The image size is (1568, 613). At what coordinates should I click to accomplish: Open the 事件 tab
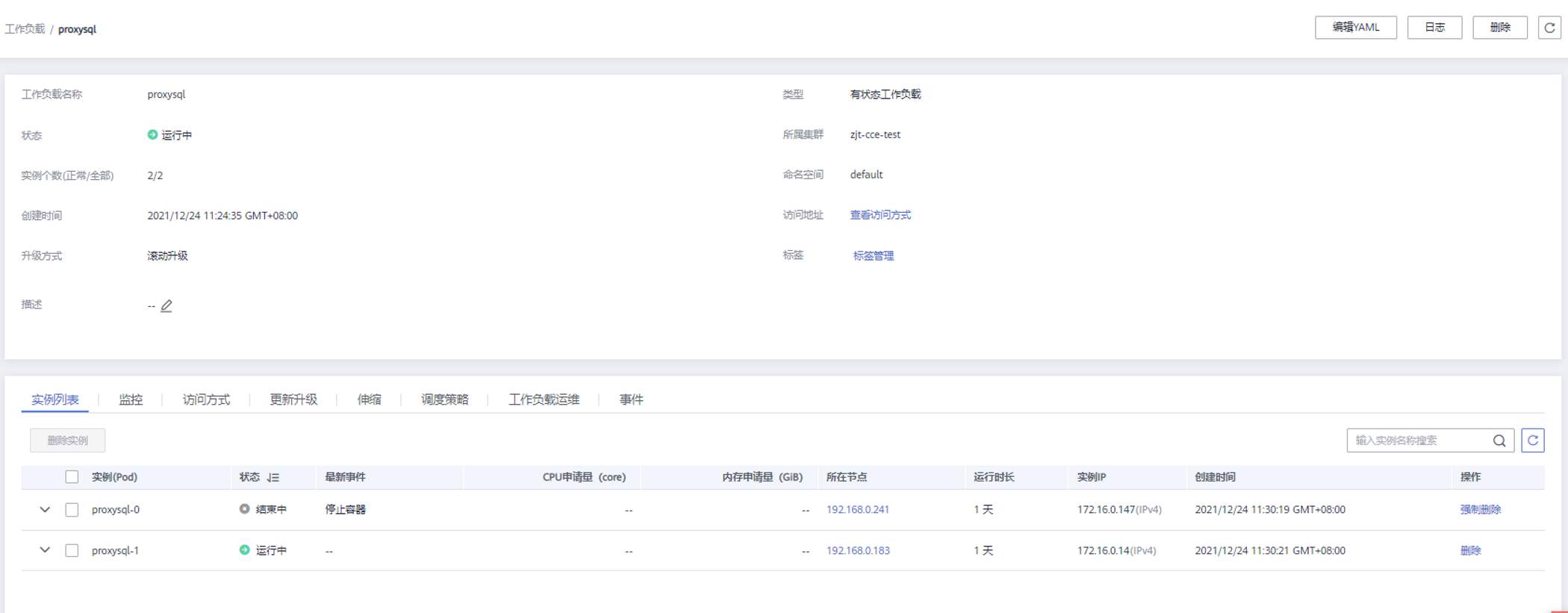[631, 399]
